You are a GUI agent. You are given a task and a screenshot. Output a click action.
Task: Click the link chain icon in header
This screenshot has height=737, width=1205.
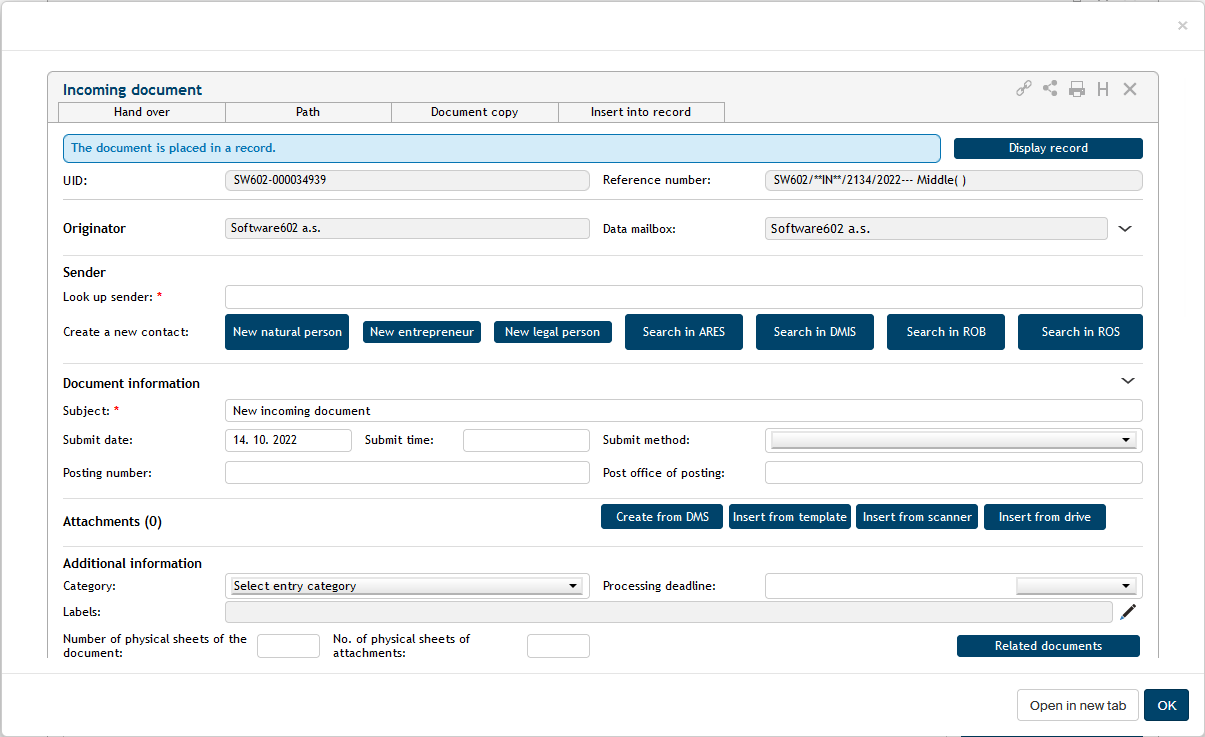pos(1024,89)
